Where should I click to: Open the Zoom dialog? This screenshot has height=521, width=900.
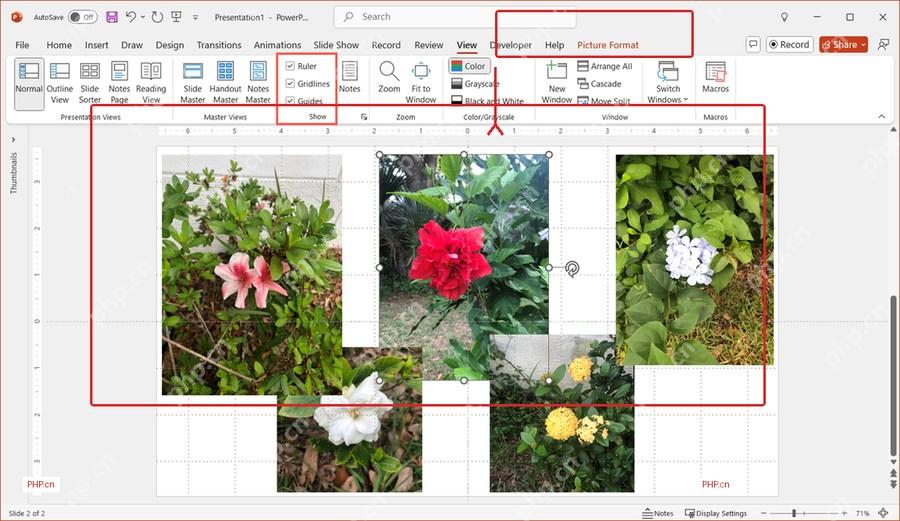coord(389,77)
